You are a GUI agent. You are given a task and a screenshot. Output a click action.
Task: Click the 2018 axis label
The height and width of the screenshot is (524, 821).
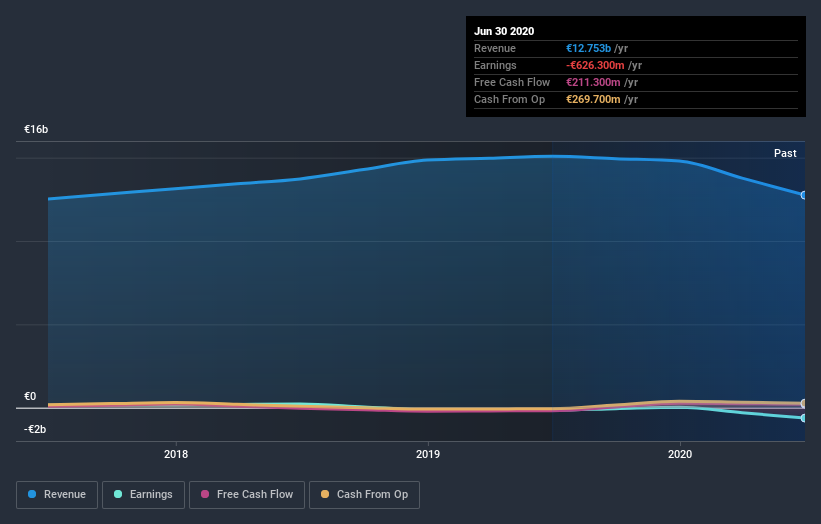pos(176,454)
